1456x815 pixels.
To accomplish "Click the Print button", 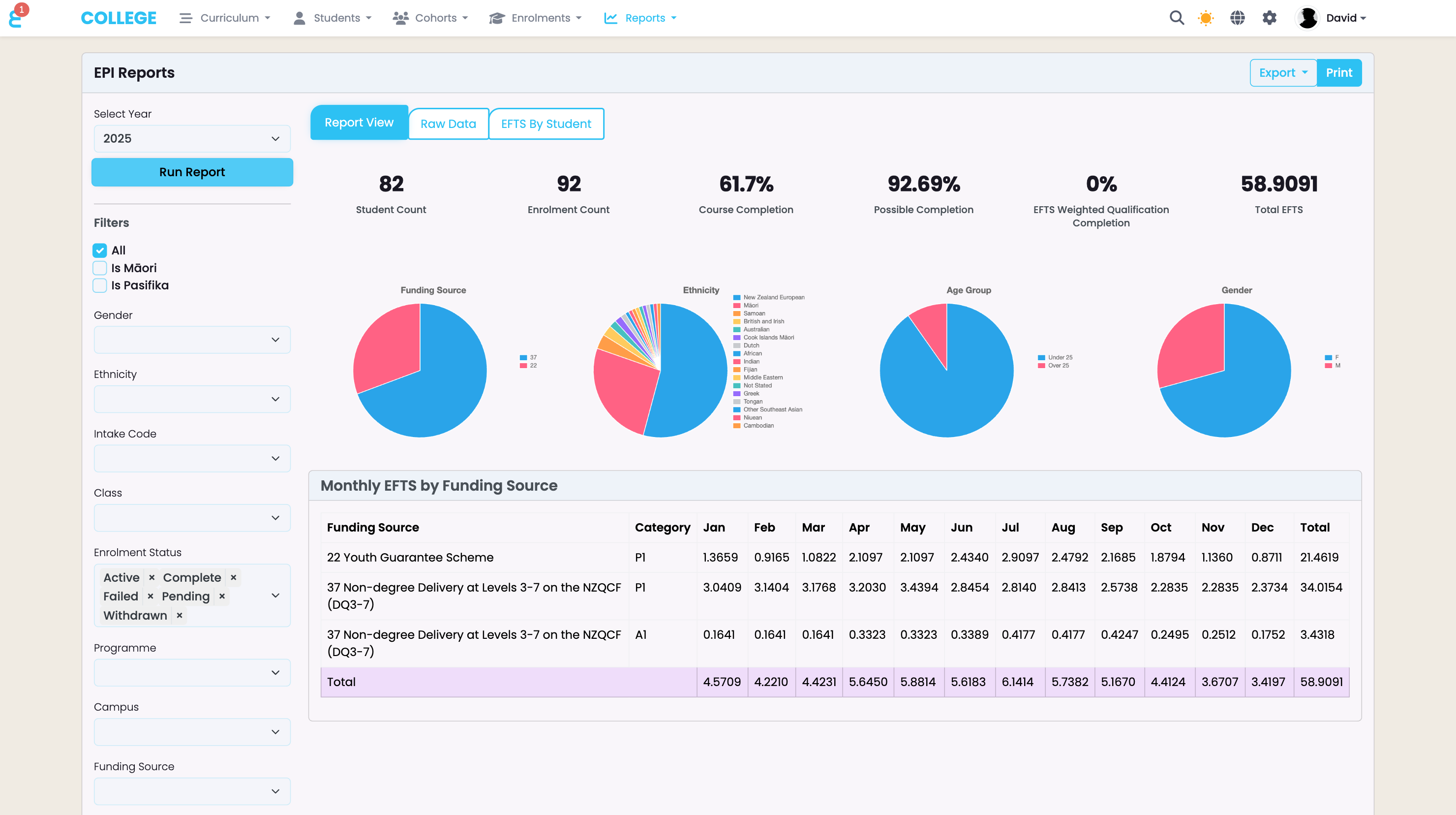I will point(1338,73).
